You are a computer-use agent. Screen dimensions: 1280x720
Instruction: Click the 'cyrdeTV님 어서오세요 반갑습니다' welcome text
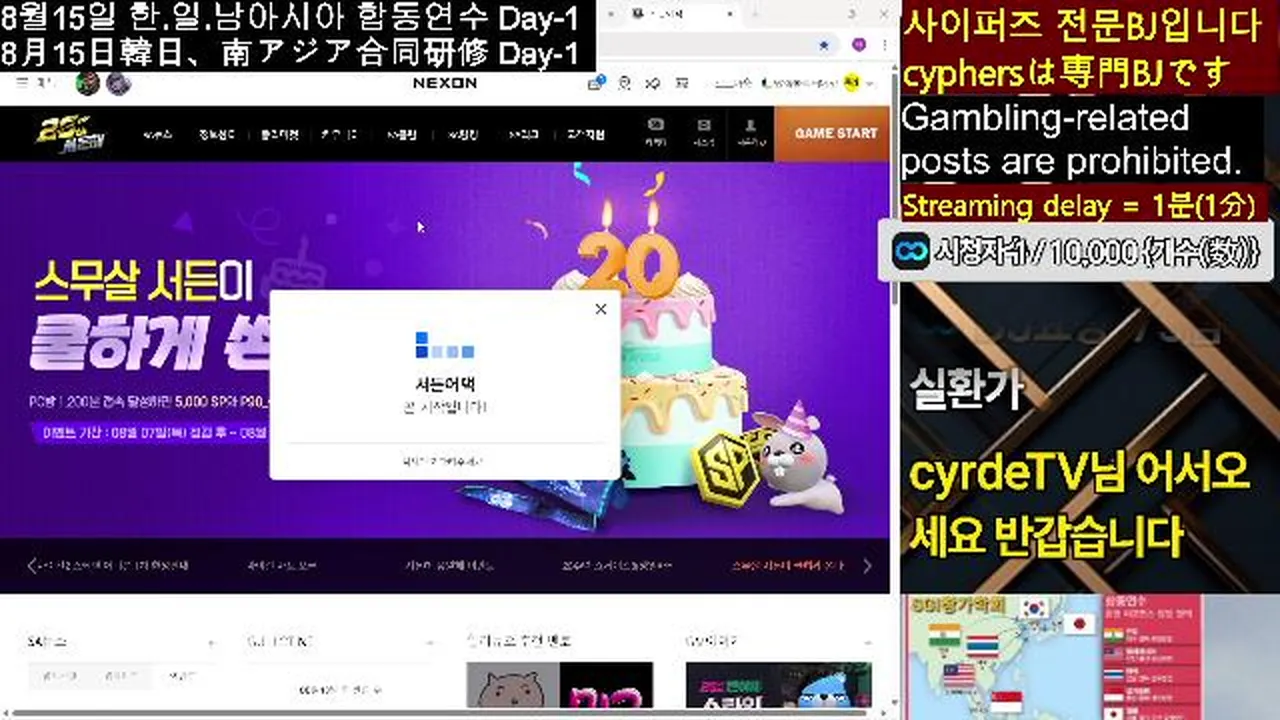(x=1079, y=506)
